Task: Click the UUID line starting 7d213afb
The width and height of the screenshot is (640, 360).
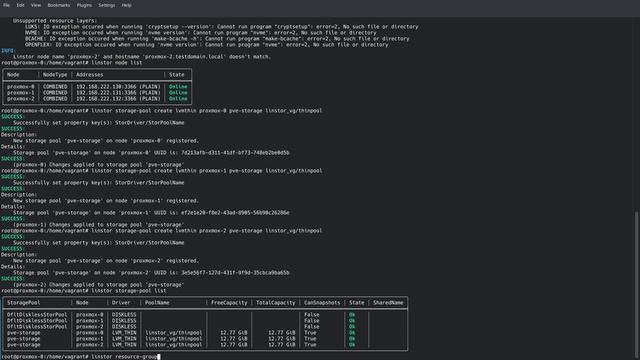Action: coord(151,153)
